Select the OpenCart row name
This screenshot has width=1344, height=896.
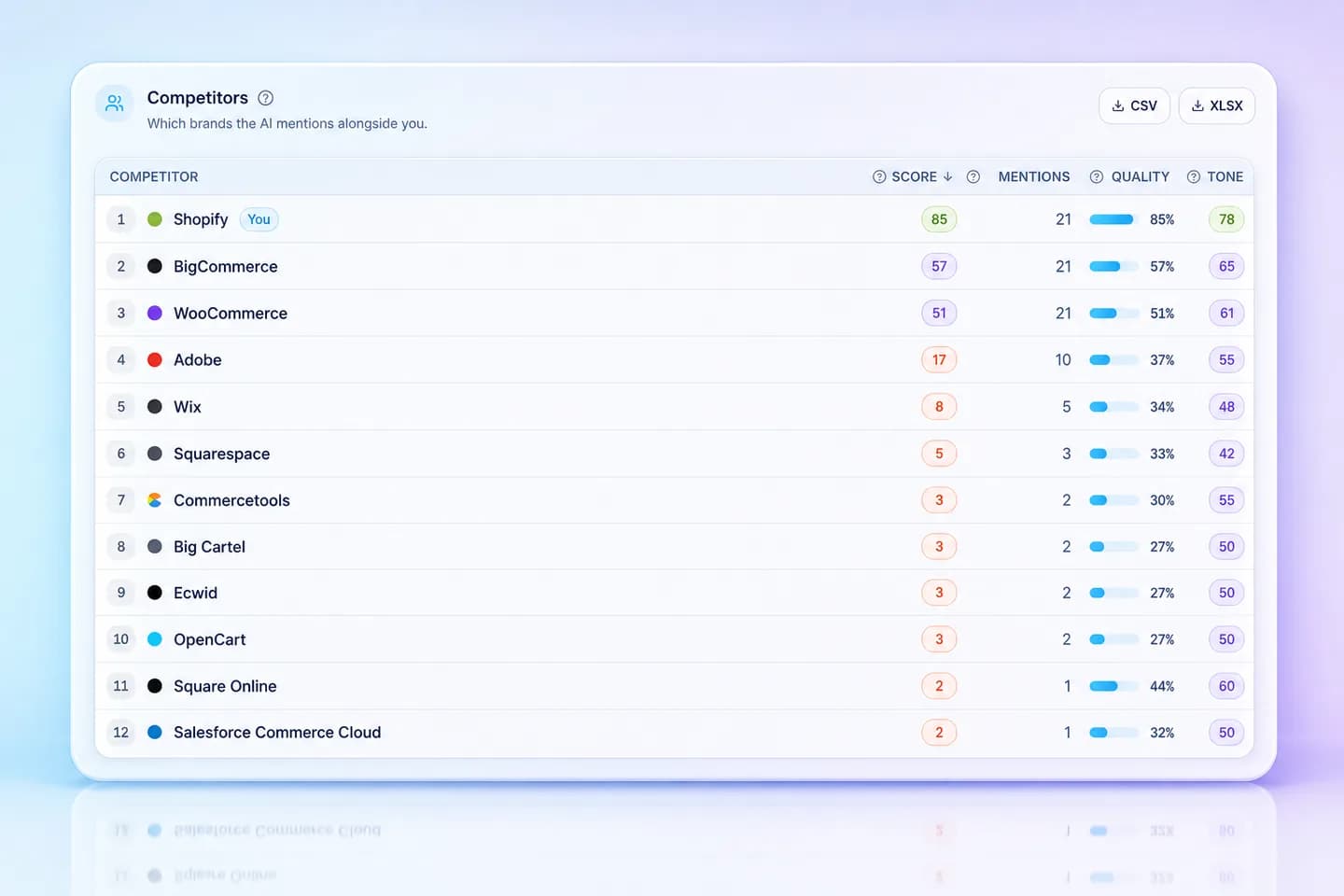[x=210, y=639]
